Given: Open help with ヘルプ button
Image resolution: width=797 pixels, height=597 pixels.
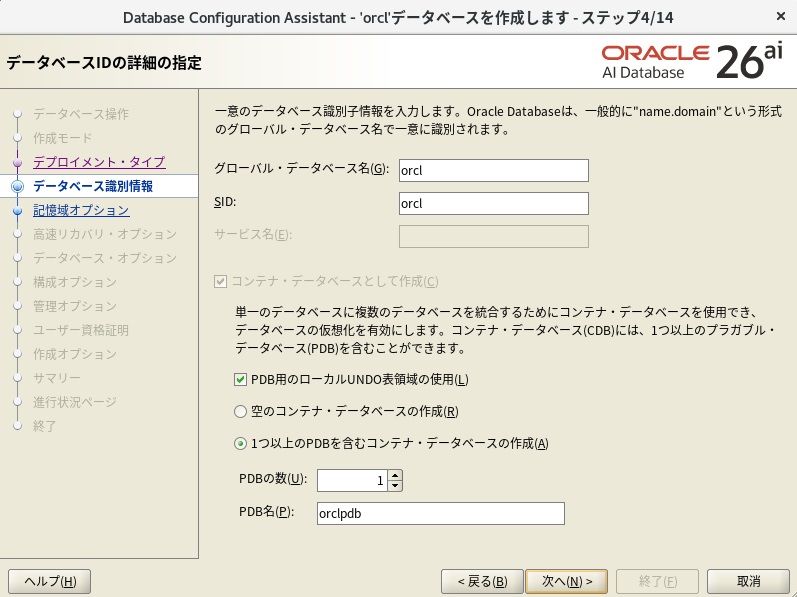Looking at the screenshot, I should (50, 581).
